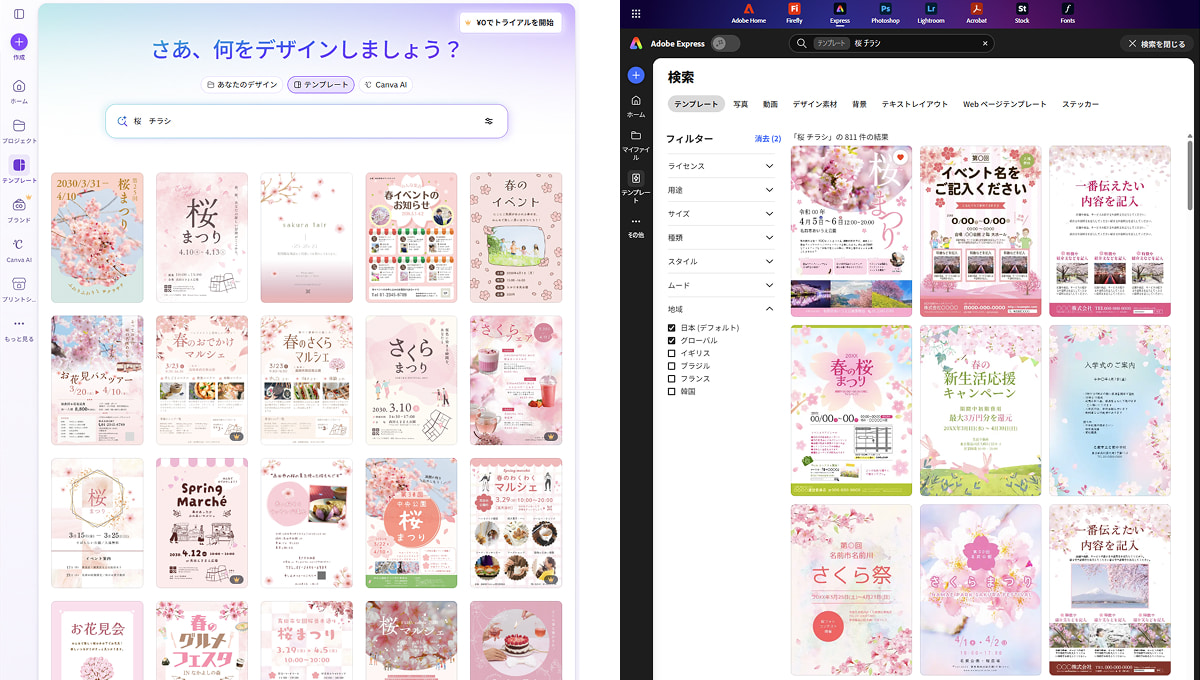
Task: Click the Canva search field with 桜 チラシ
Action: coord(300,121)
